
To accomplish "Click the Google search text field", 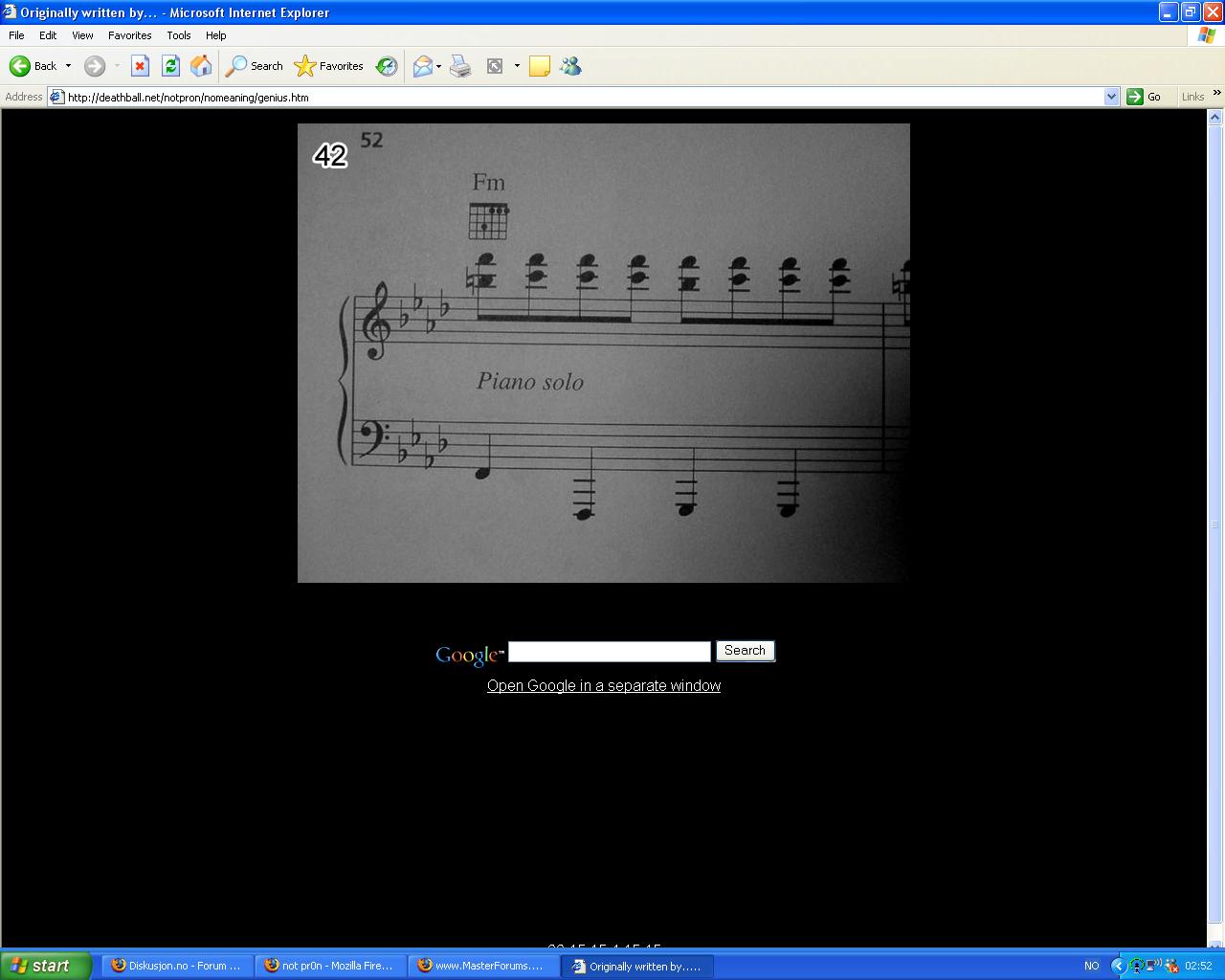I will tap(610, 652).
